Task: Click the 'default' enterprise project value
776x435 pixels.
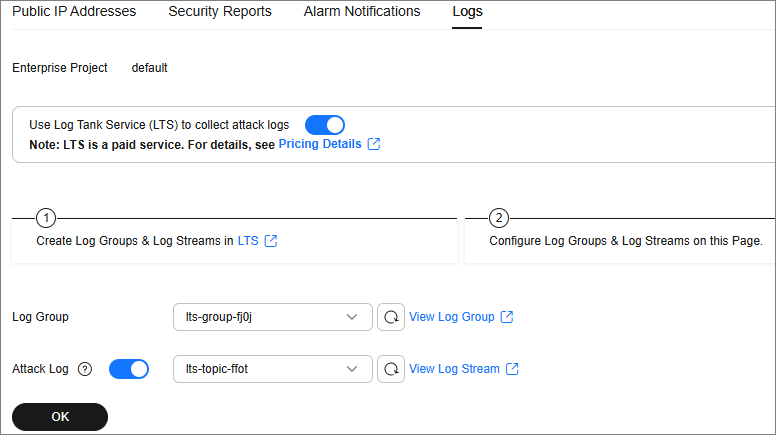Action: click(x=149, y=68)
